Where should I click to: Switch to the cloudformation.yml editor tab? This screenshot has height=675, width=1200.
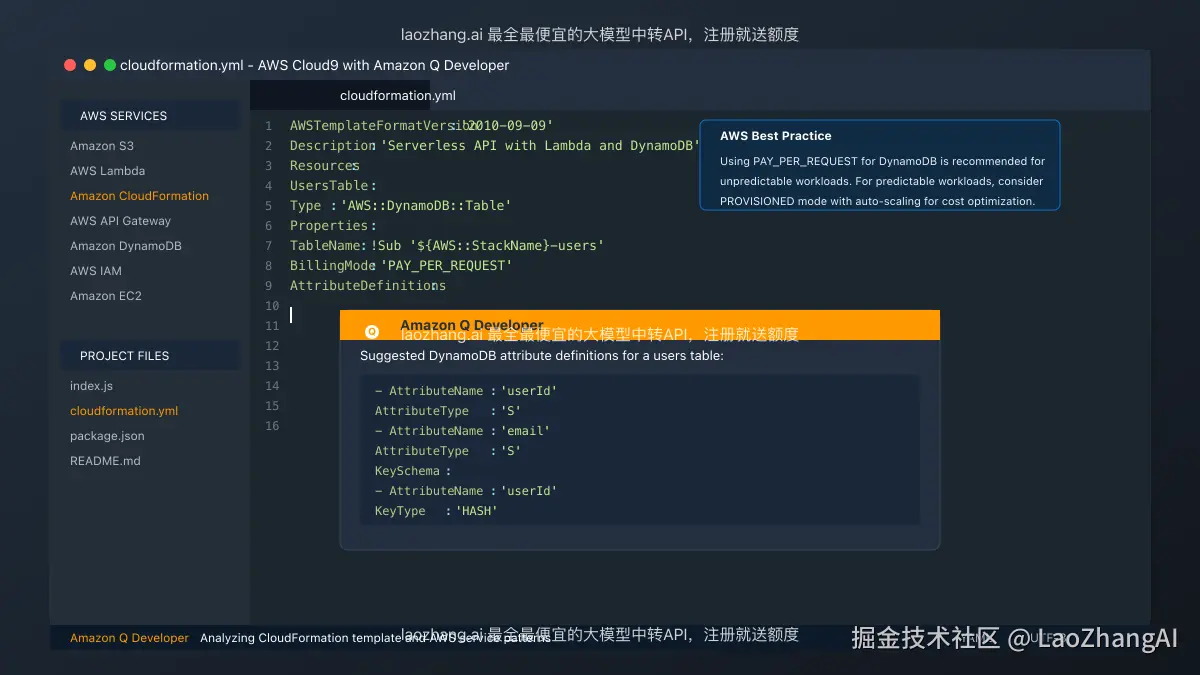397,95
